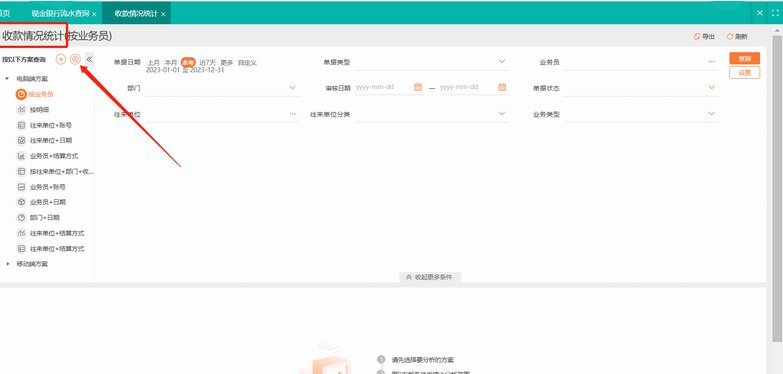783x374 pixels.
Task: Click the orange 查询 button
Action: pyautogui.click(x=745, y=58)
